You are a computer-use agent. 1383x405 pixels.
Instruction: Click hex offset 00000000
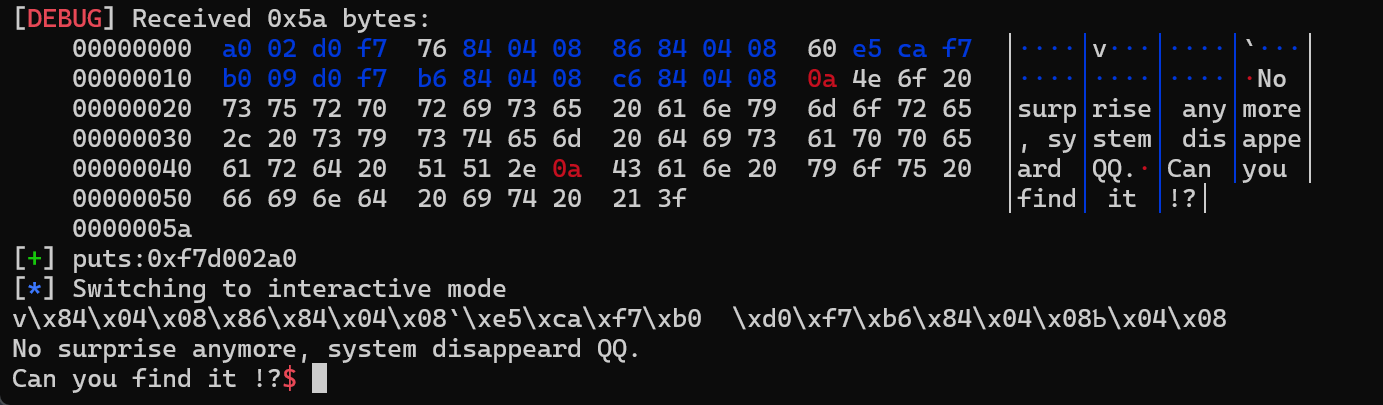[x=132, y=49]
